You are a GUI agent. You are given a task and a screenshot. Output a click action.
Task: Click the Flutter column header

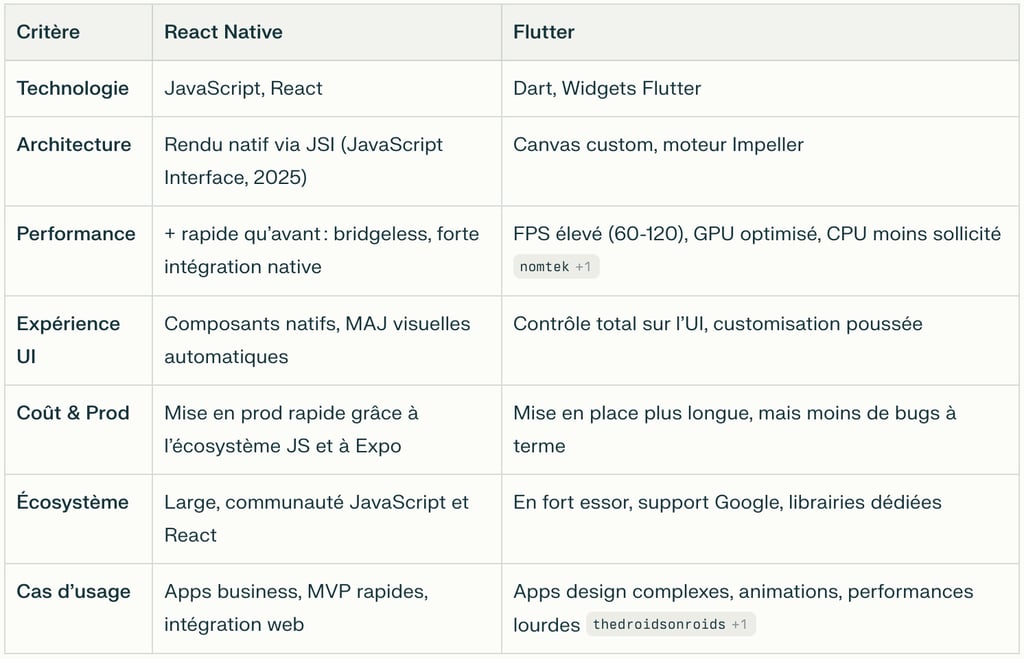(544, 32)
